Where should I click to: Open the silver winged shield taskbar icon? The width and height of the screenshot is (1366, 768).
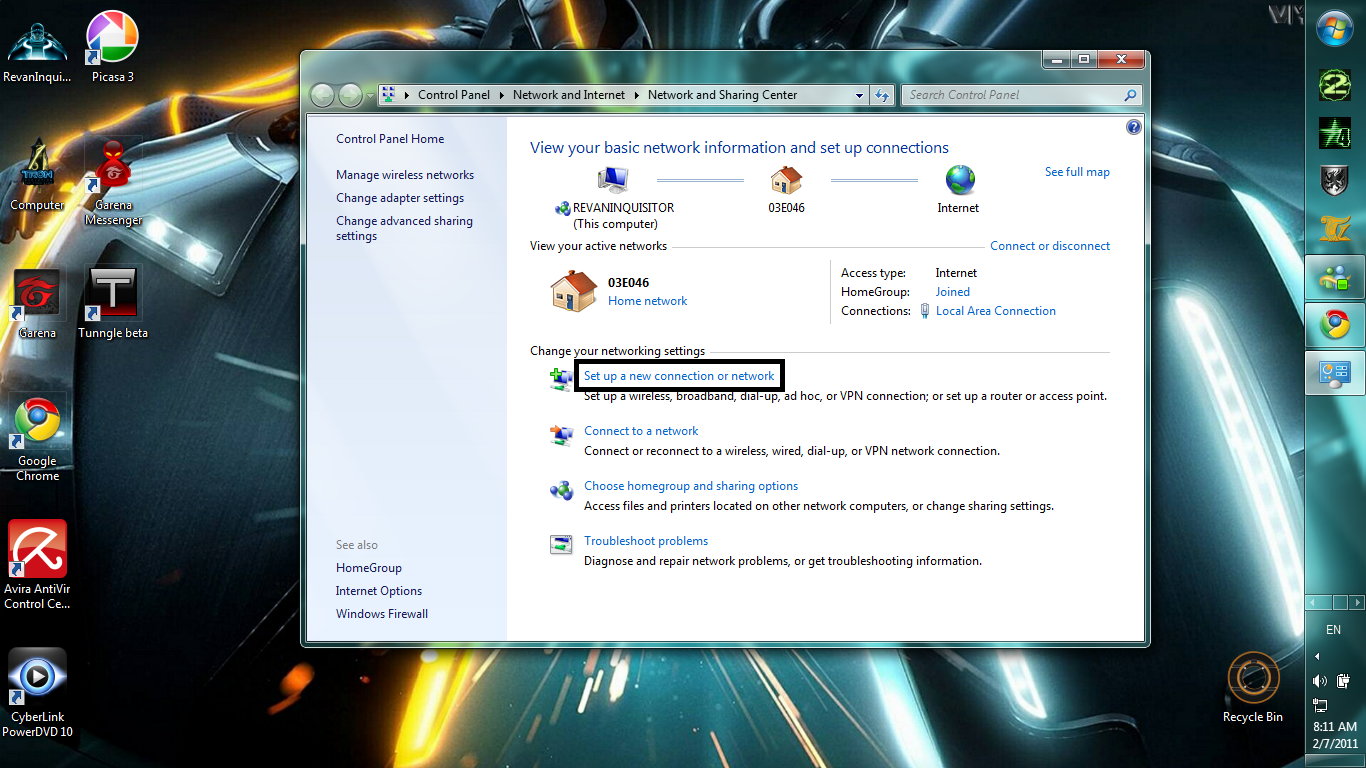pyautogui.click(x=1335, y=180)
